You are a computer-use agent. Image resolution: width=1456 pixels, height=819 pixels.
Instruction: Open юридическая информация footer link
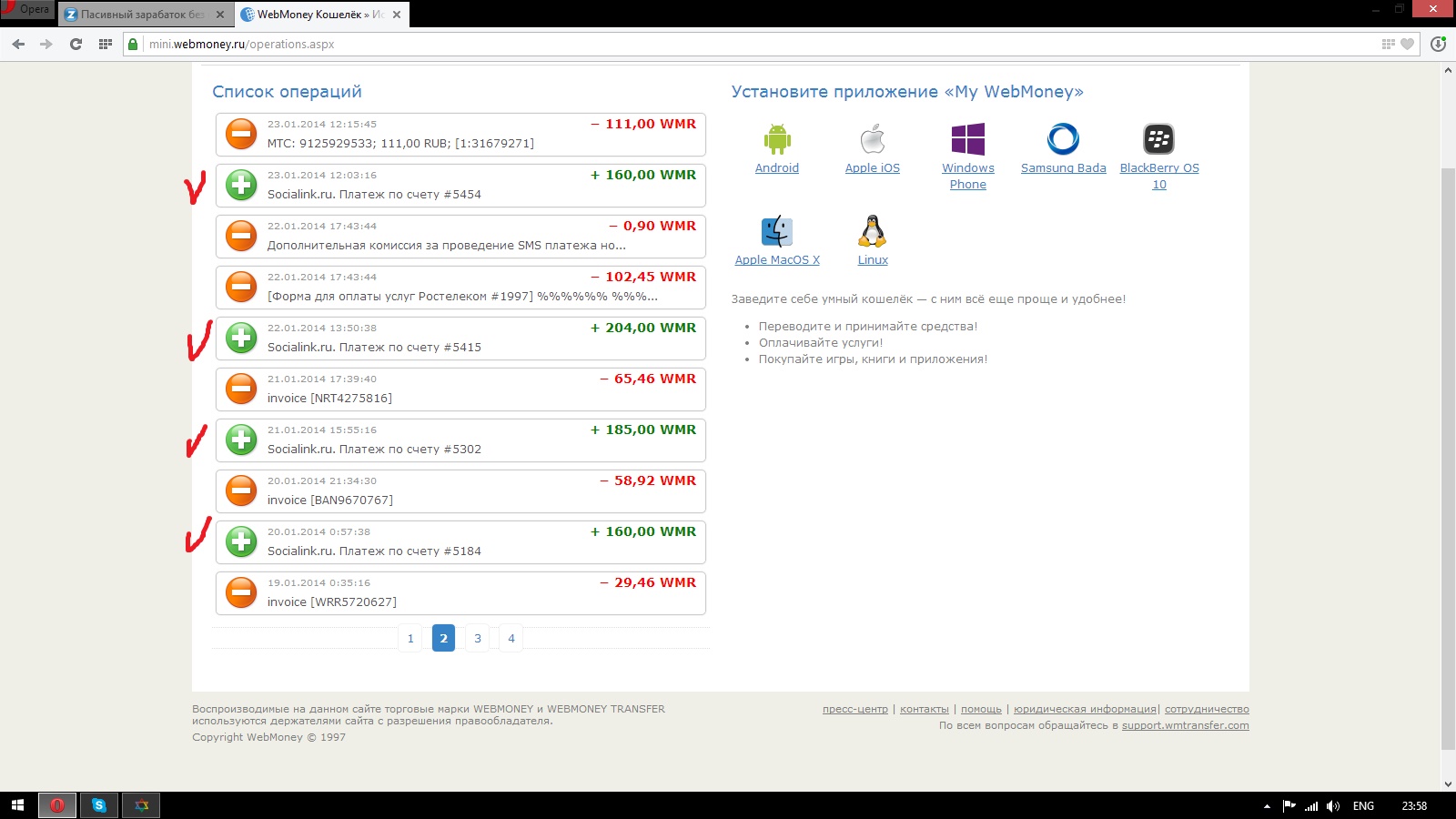point(1085,709)
